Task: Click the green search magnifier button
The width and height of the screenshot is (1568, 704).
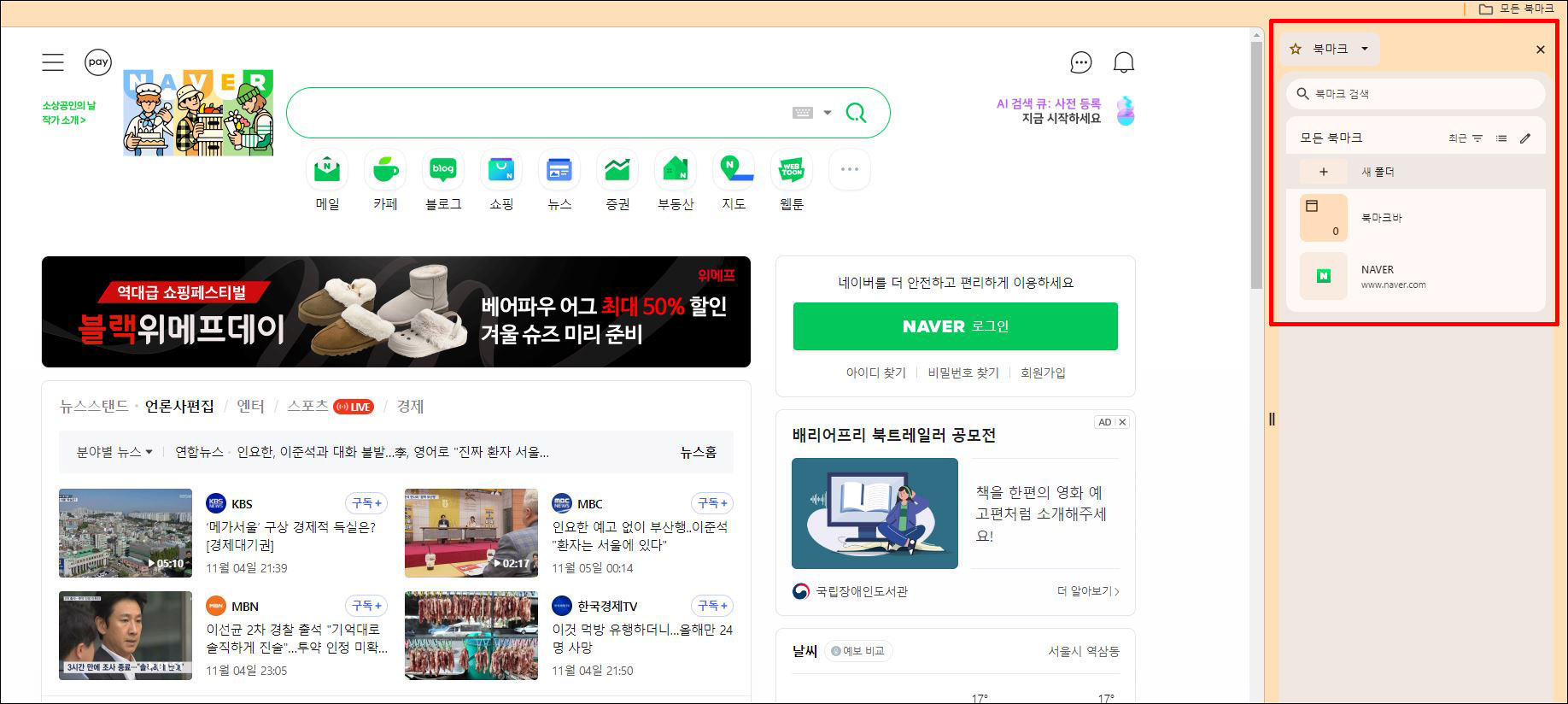Action: [856, 113]
